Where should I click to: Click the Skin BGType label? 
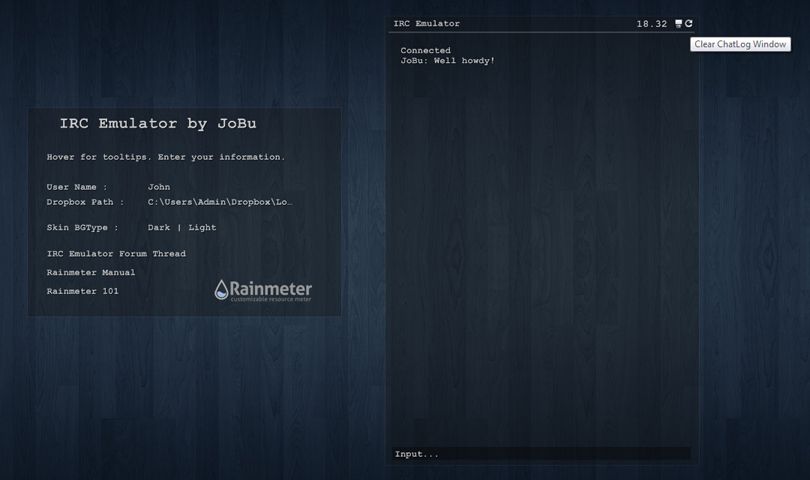point(81,228)
